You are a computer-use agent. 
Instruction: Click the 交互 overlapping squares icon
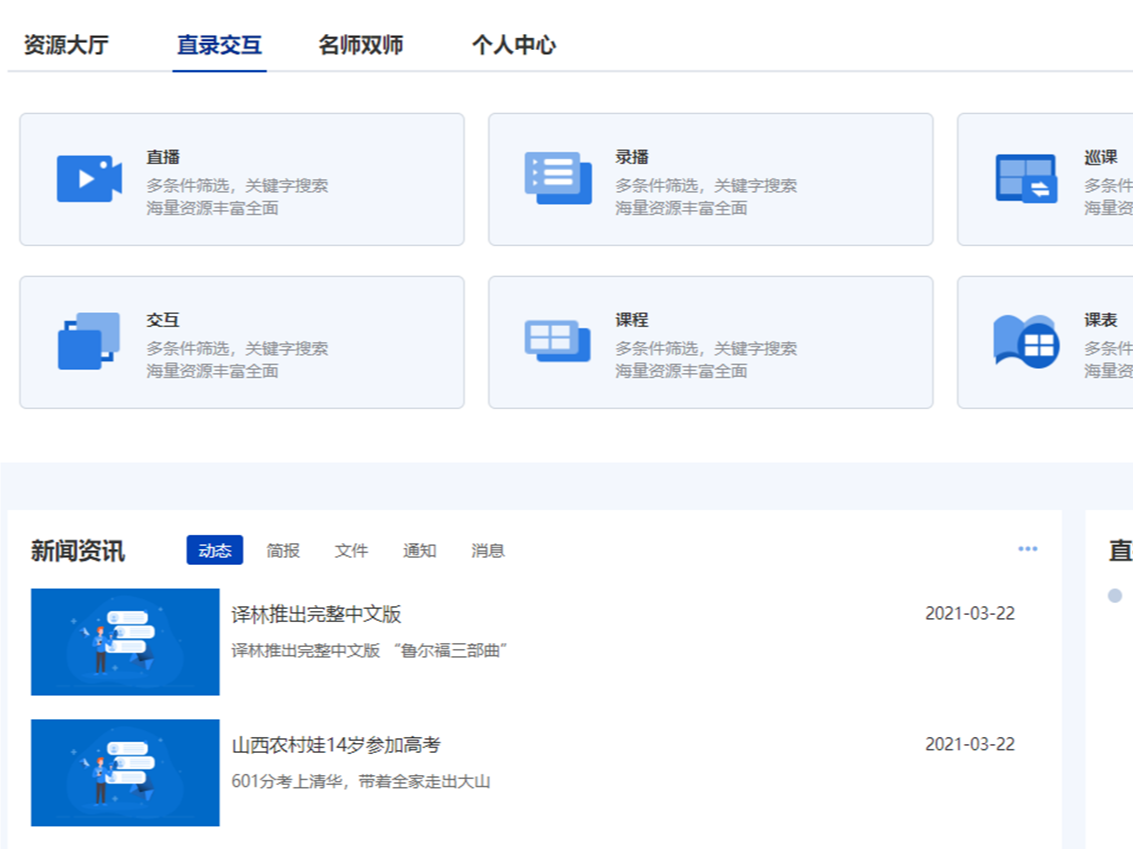(89, 341)
